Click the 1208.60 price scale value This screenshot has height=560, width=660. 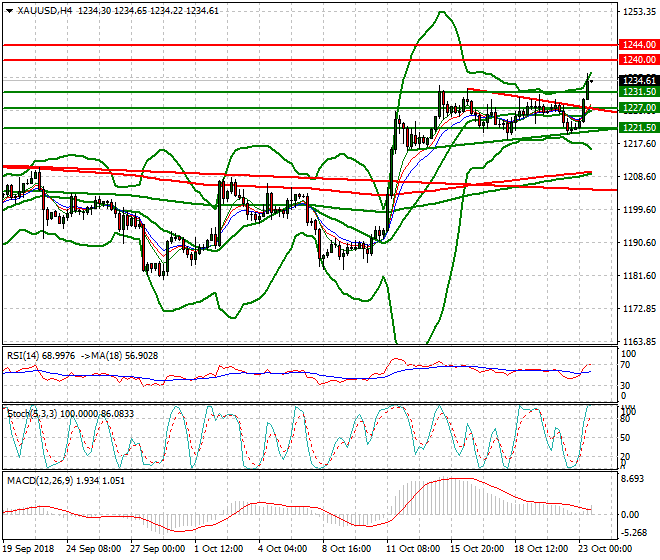(x=639, y=177)
